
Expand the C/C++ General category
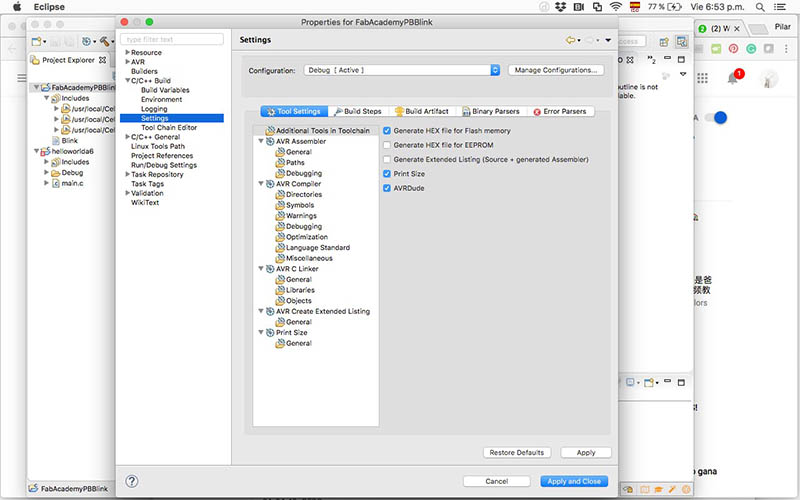point(128,137)
